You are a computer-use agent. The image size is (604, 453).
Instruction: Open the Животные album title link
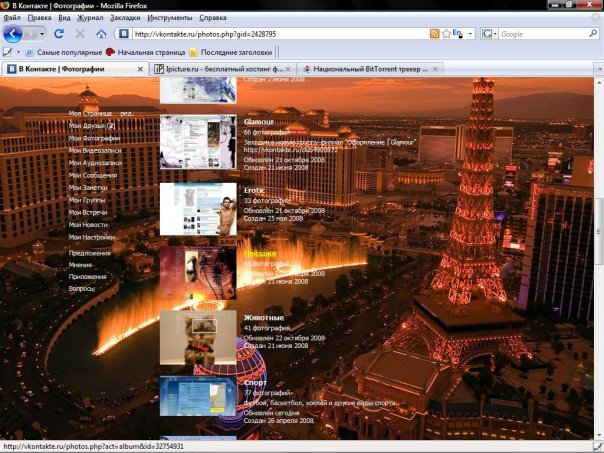[x=264, y=318]
